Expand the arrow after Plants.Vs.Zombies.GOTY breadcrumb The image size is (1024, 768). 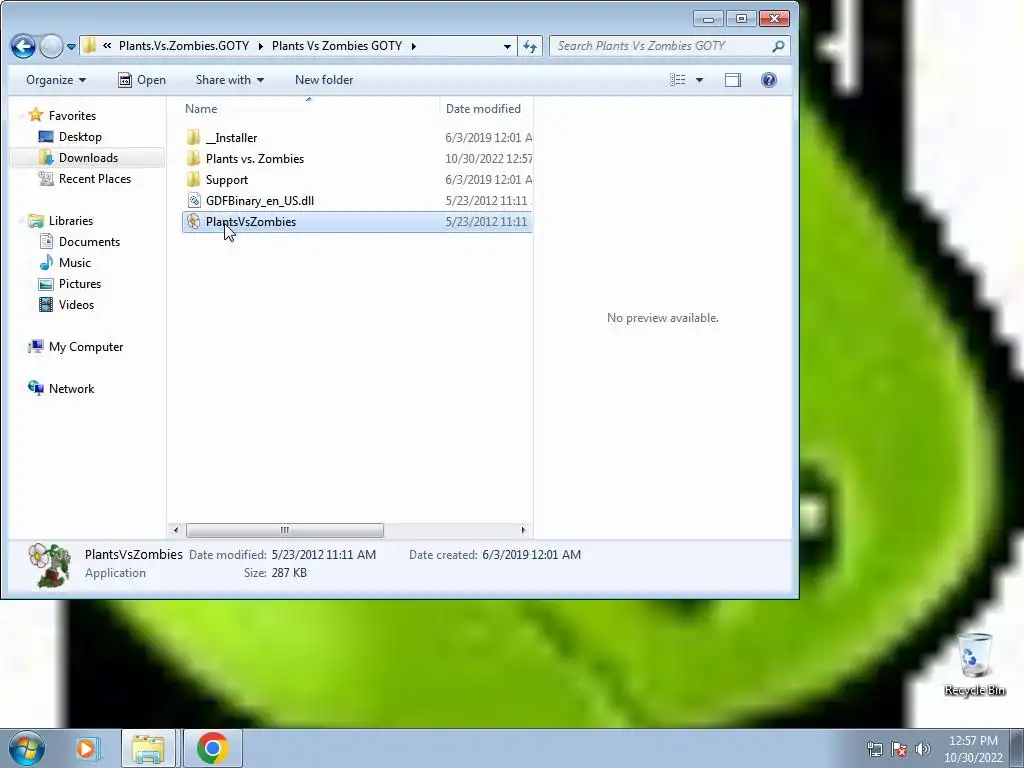261,46
